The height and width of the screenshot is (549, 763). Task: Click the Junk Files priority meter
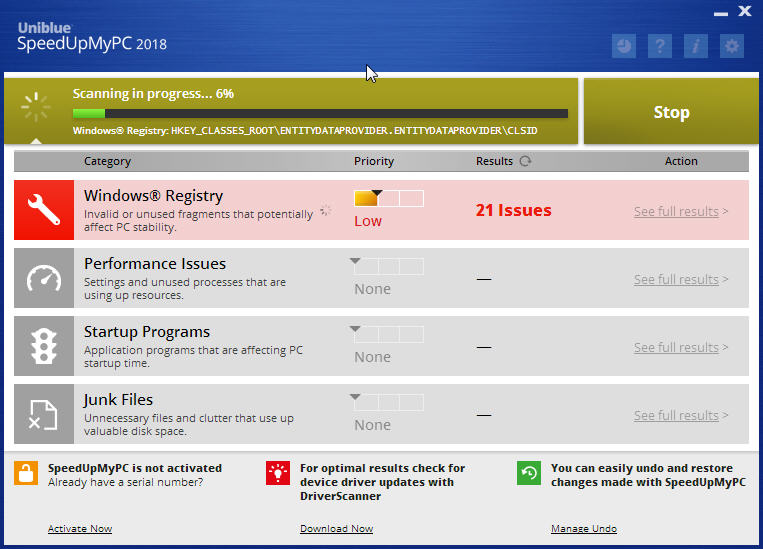coord(387,403)
